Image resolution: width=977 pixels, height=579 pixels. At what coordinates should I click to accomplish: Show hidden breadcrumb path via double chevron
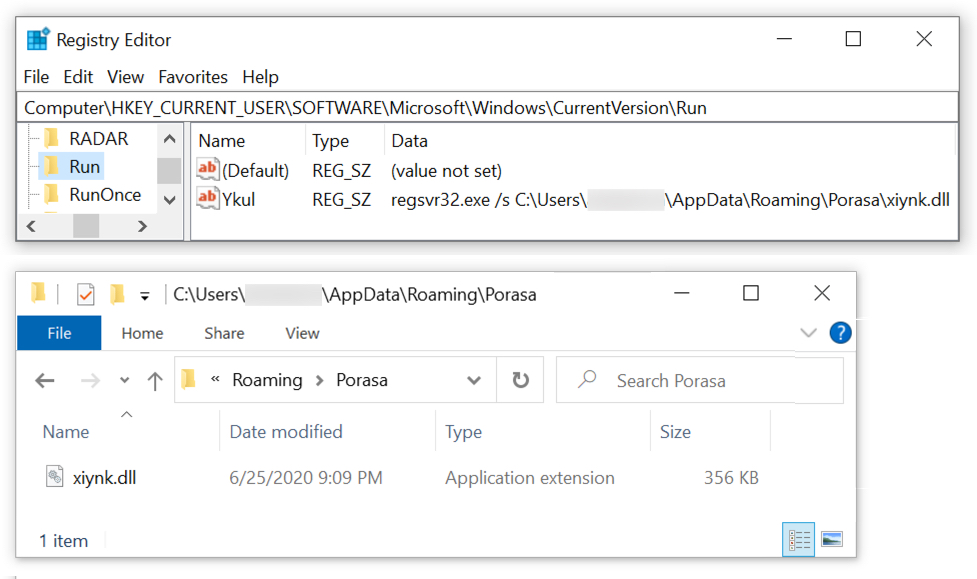coord(215,378)
